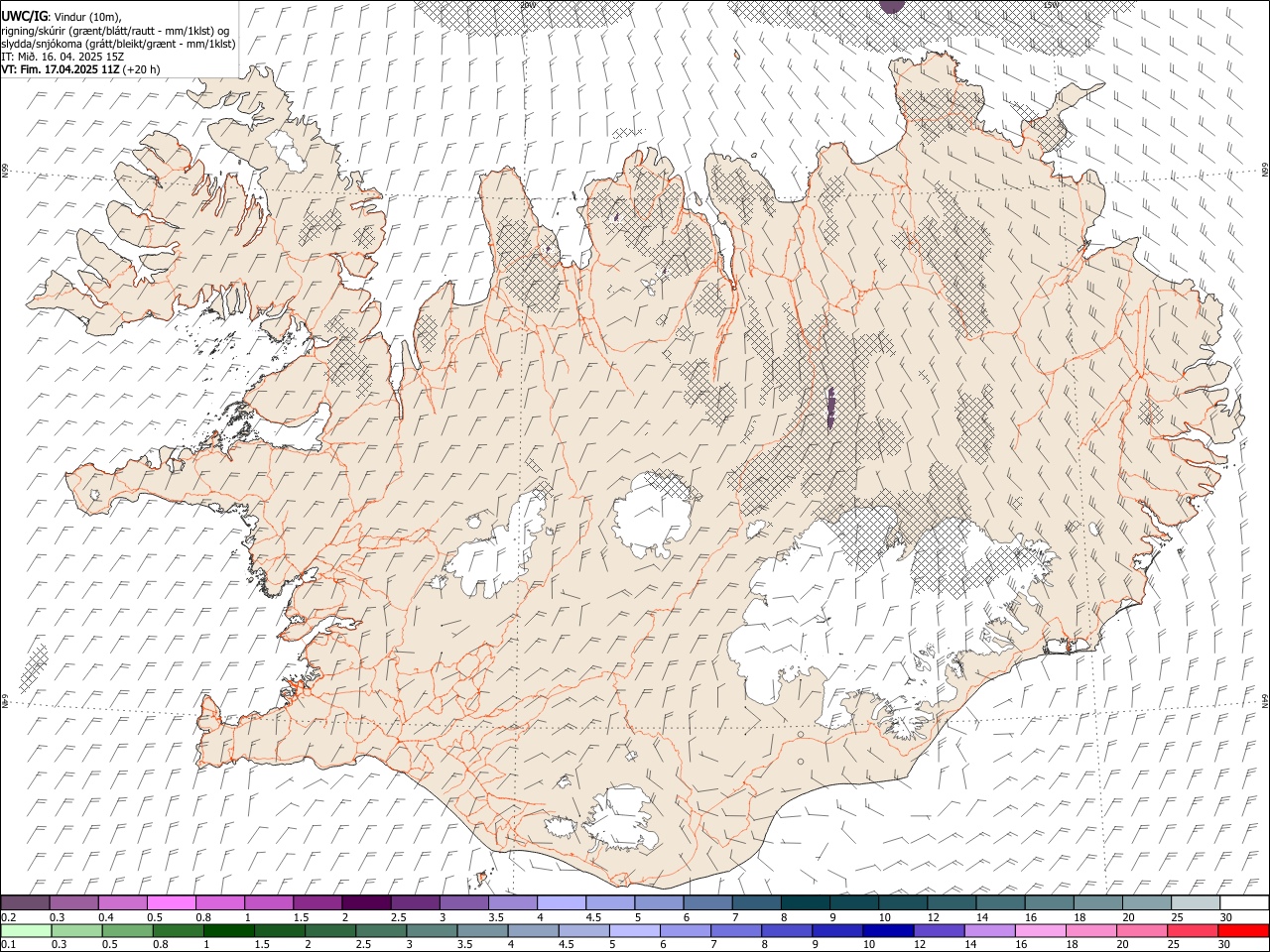Select the darkest purple snow swatch labeled 2

[x=367, y=902]
